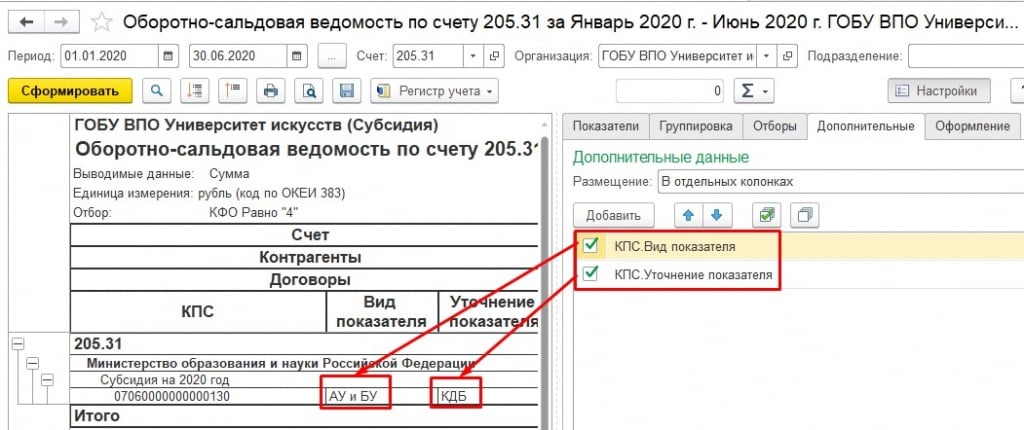The width and height of the screenshot is (1024, 430).
Task: Click the period selection ellipsis button
Action: tap(332, 56)
